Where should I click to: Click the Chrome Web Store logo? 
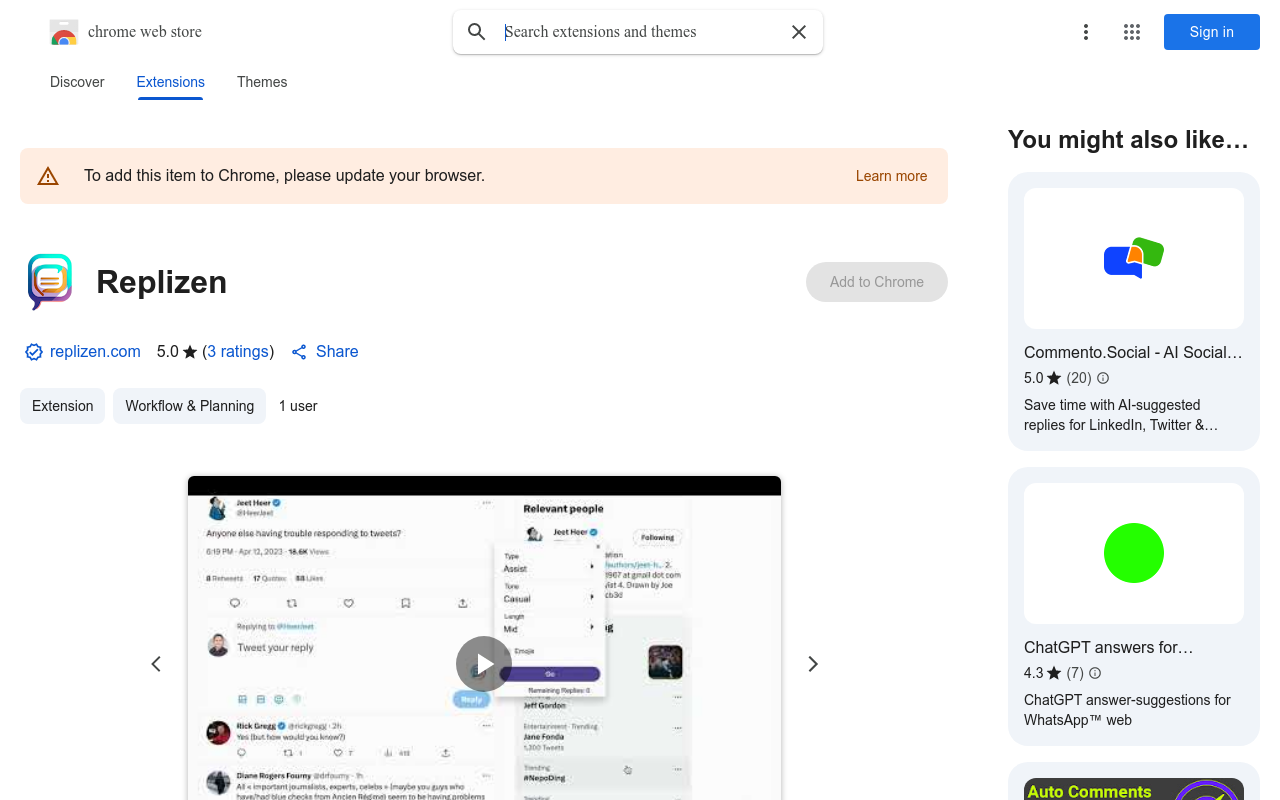pos(64,32)
